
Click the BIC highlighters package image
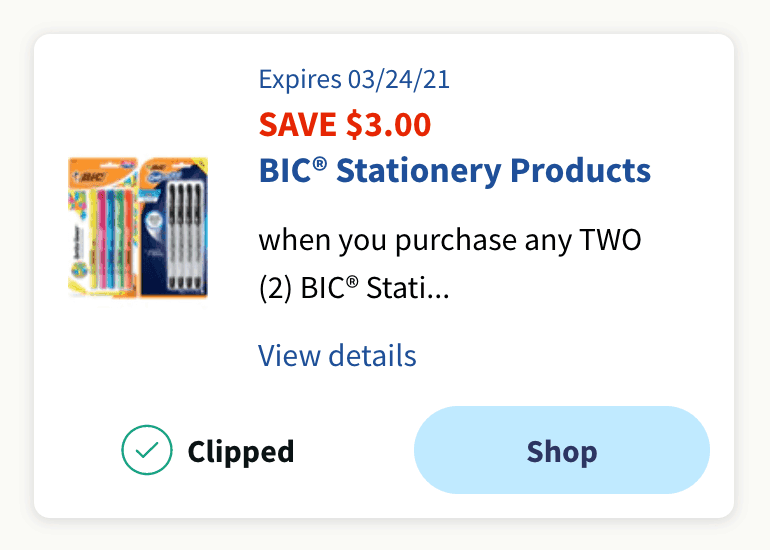click(103, 227)
